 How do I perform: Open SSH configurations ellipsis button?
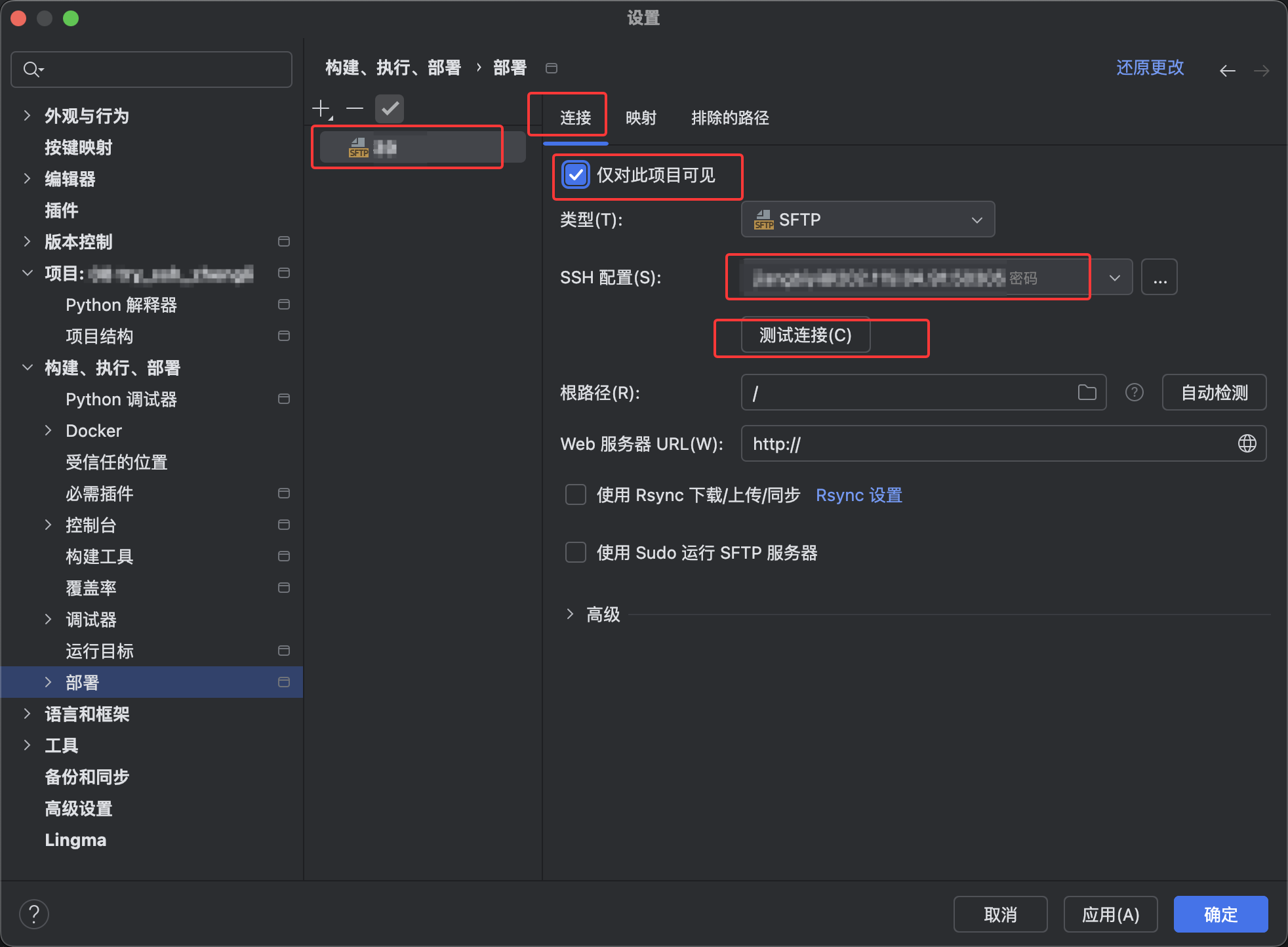(x=1159, y=277)
